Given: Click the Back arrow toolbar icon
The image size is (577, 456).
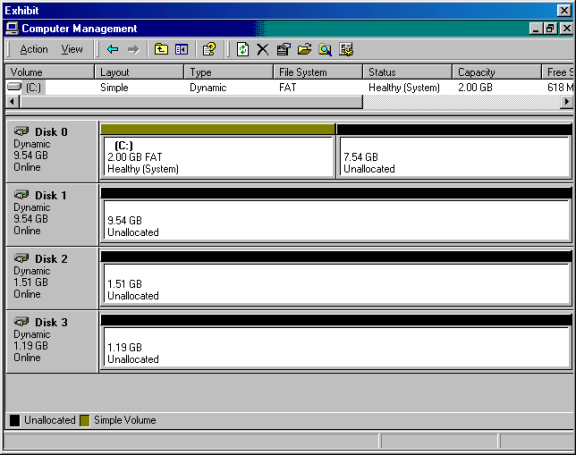Looking at the screenshot, I should click(112, 49).
